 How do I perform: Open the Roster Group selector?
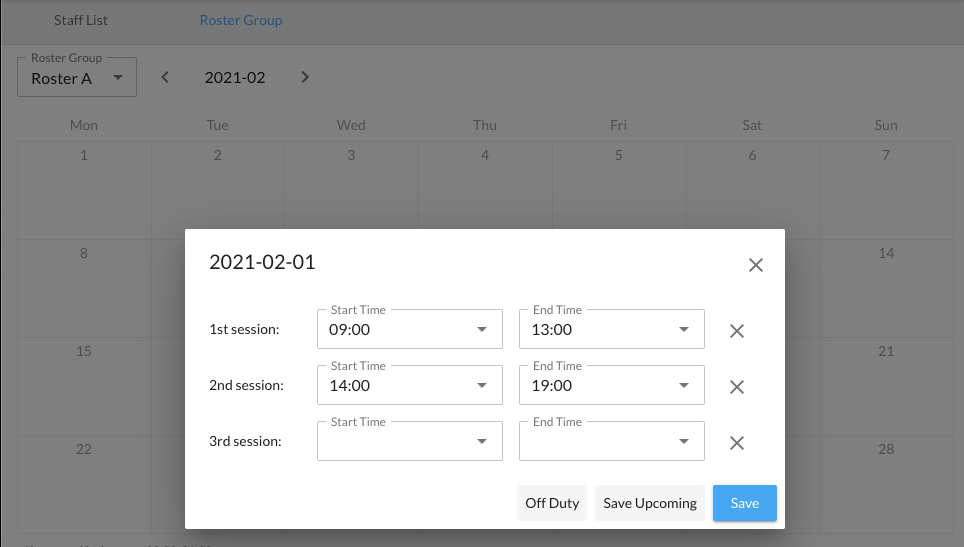coord(77,78)
